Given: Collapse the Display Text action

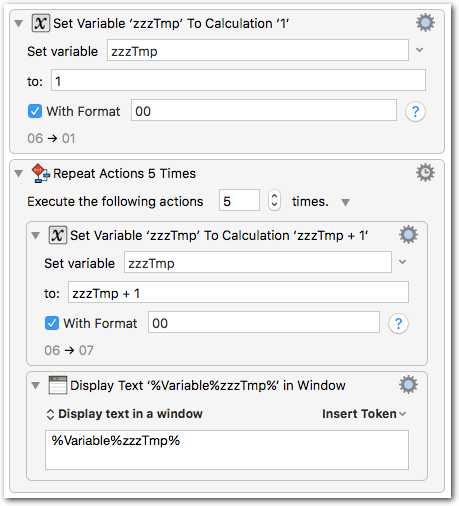Looking at the screenshot, I should coord(36,385).
